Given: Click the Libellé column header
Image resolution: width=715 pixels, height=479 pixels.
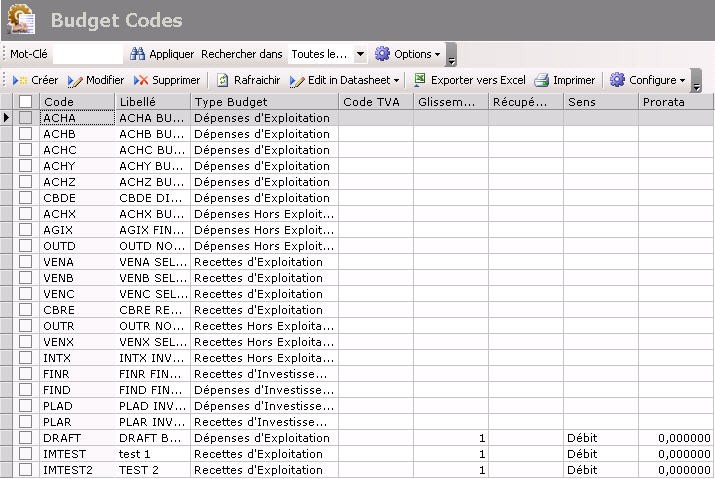Looking at the screenshot, I should pyautogui.click(x=152, y=102).
